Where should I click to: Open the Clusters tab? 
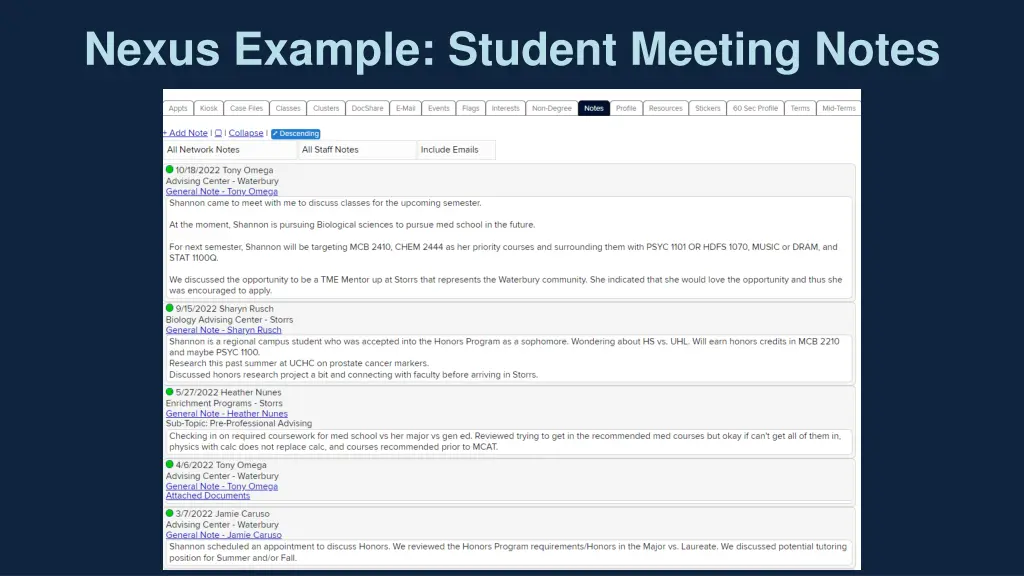coord(326,108)
